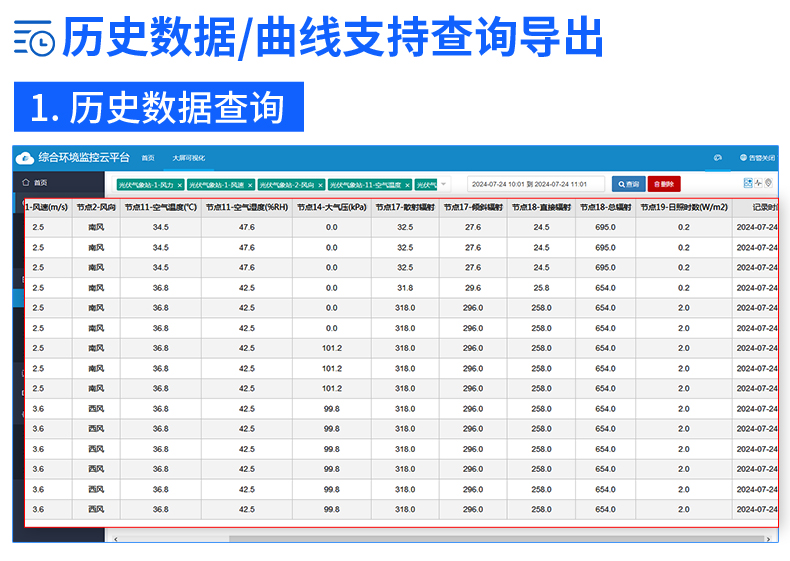Click the export table icon above the grid
The image size is (790, 561).
(x=747, y=183)
